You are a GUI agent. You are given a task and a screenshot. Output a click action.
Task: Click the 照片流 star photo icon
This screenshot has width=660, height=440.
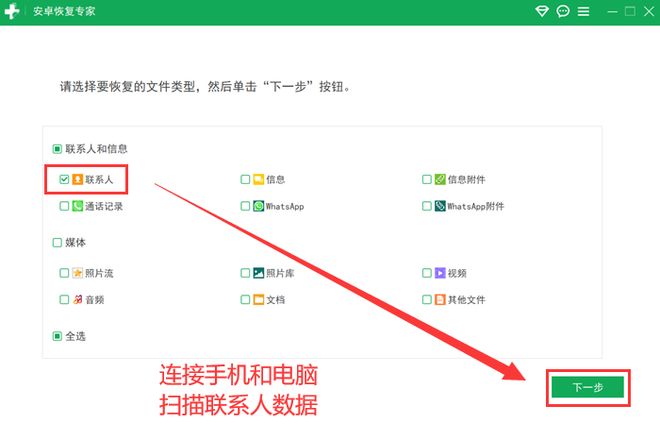77,273
